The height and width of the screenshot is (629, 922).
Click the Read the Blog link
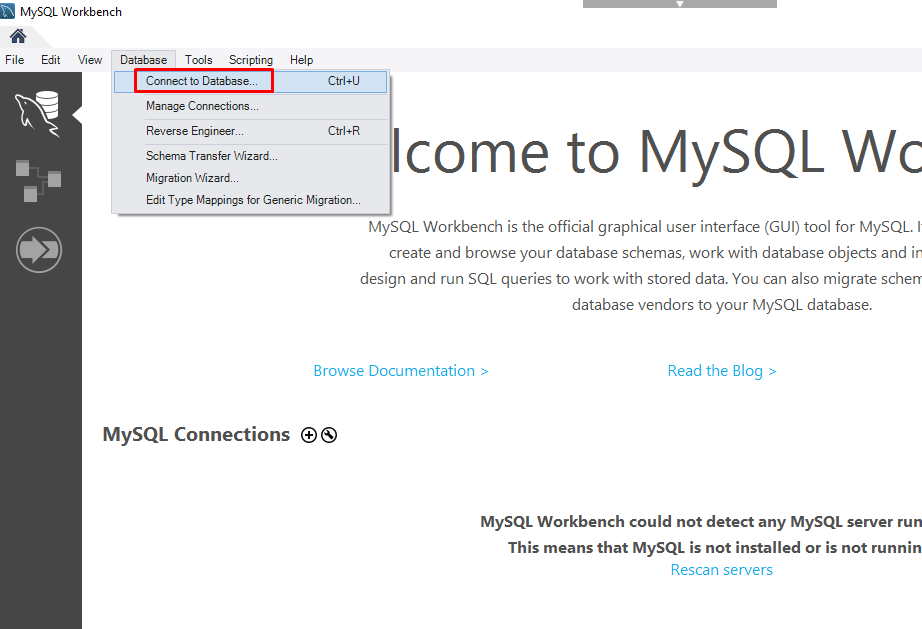[x=722, y=371]
